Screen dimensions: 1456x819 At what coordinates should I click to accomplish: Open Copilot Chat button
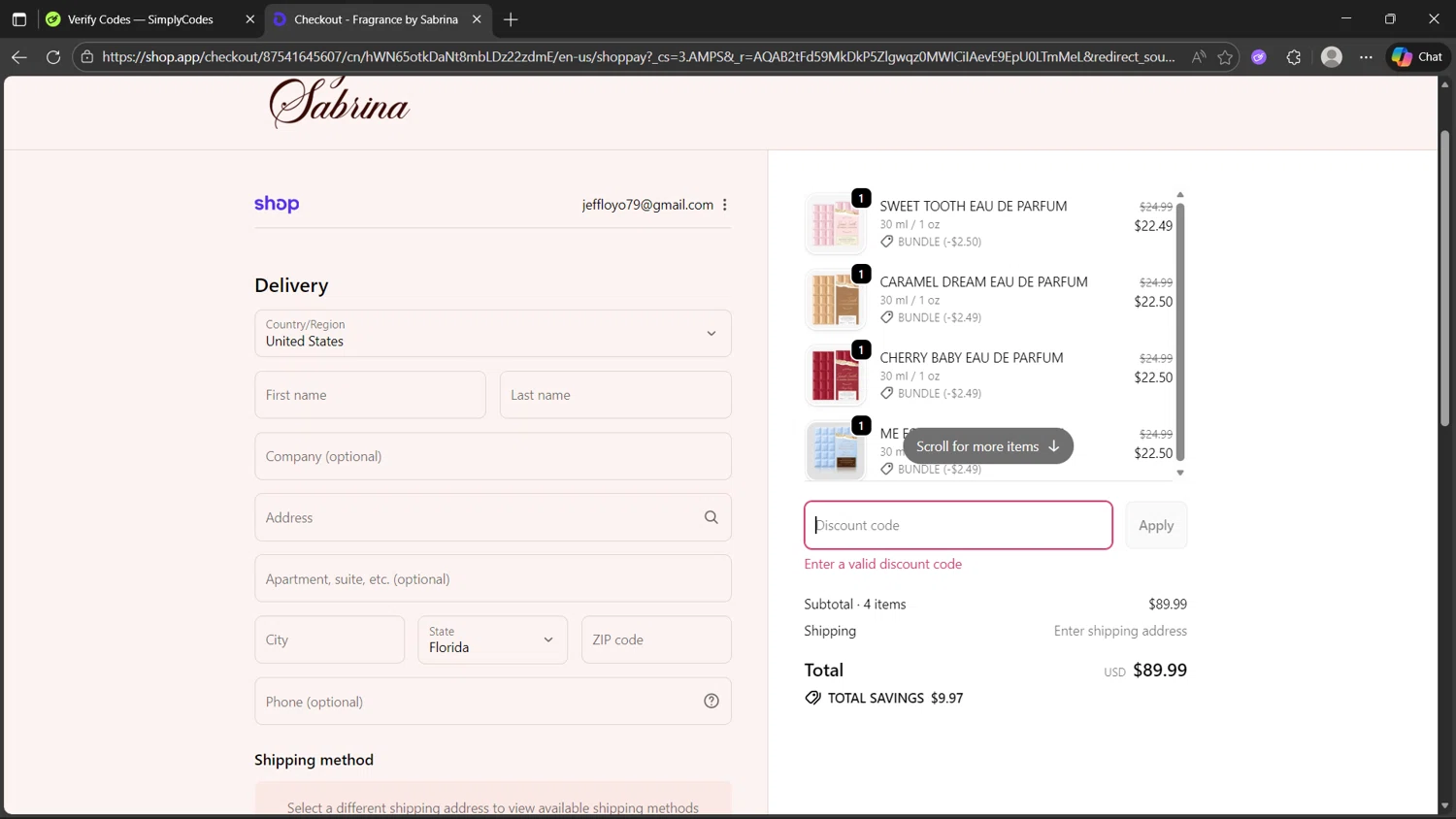[1417, 57]
